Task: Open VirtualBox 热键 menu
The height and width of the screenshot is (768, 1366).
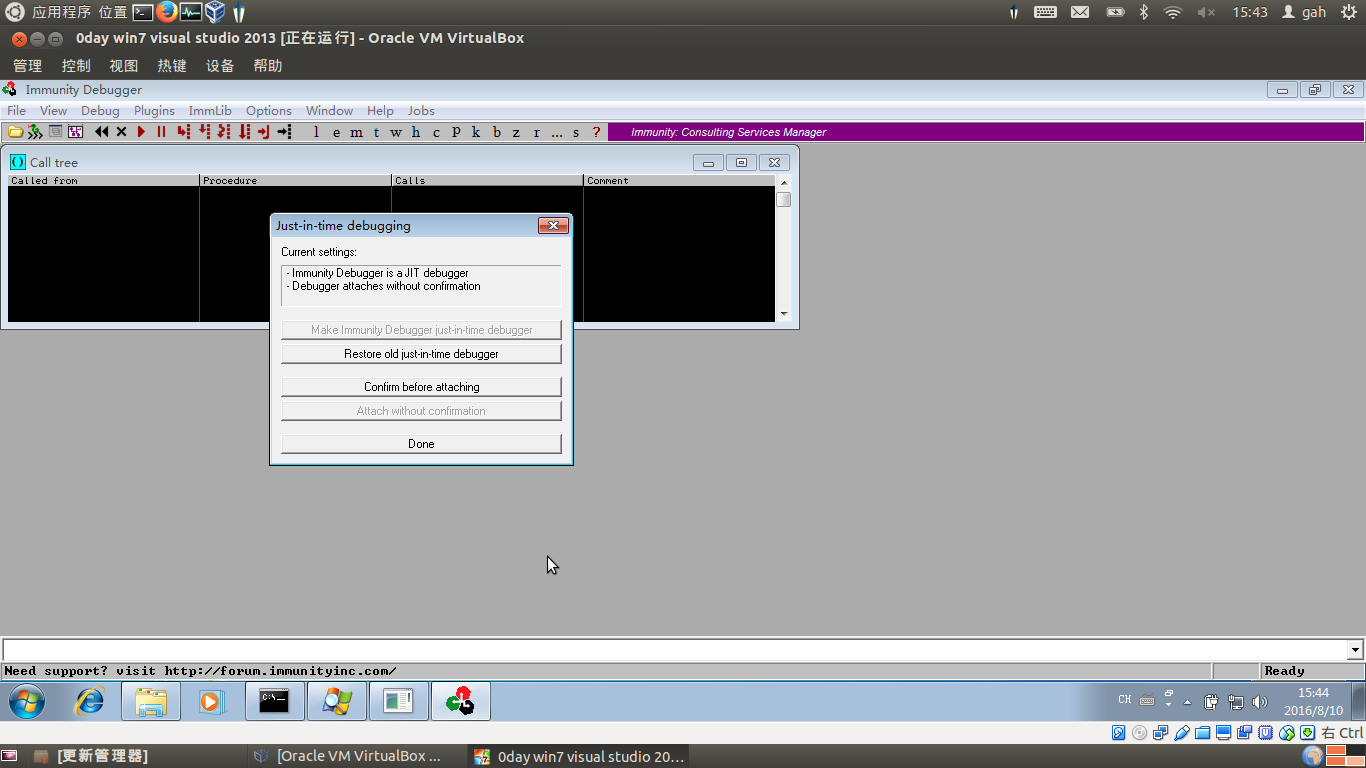Action: coord(172,66)
